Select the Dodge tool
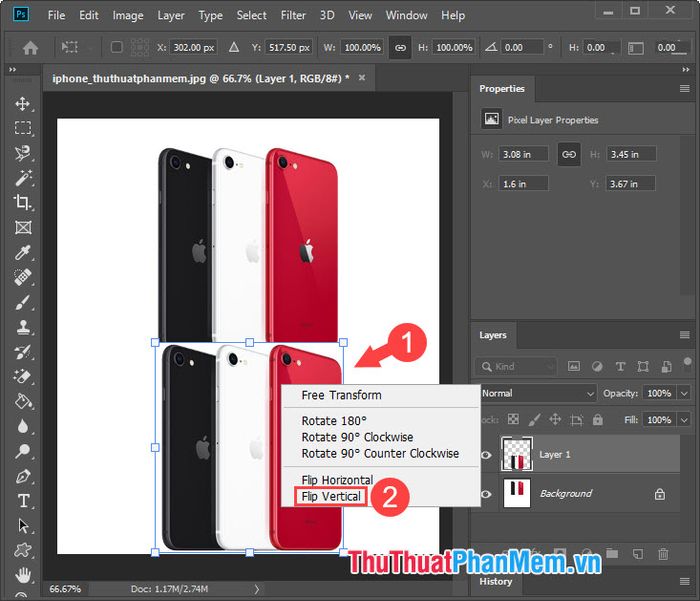Viewport: 700px width, 601px height. point(22,451)
